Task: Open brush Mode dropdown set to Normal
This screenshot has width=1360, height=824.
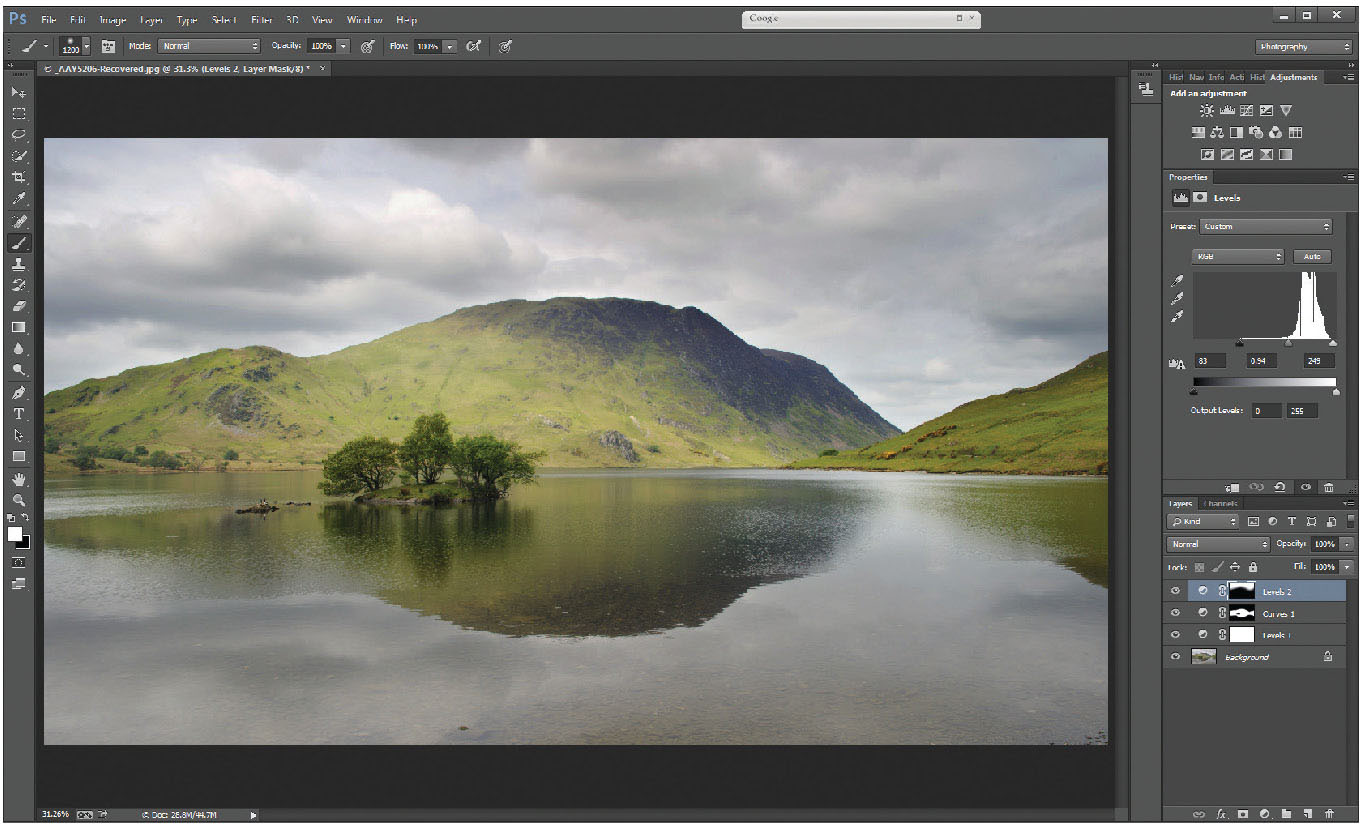Action: (209, 46)
